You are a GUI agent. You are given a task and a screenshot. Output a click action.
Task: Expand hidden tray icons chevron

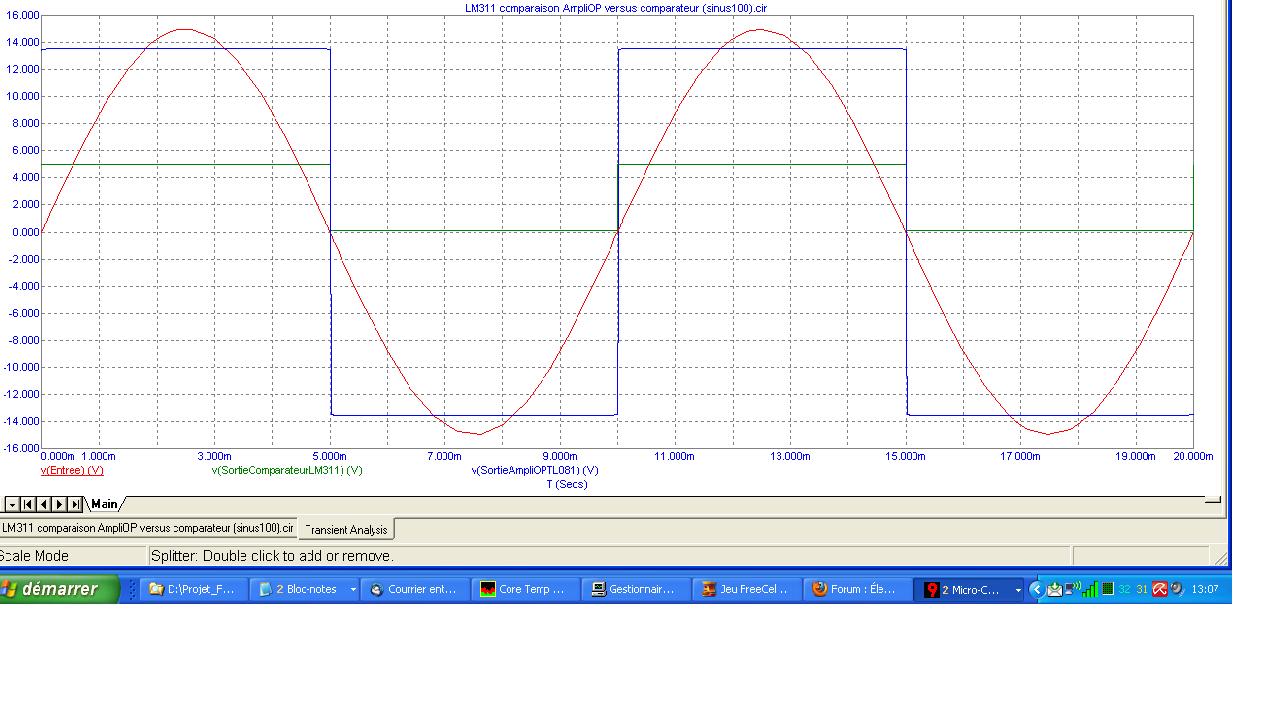pyautogui.click(x=1037, y=589)
